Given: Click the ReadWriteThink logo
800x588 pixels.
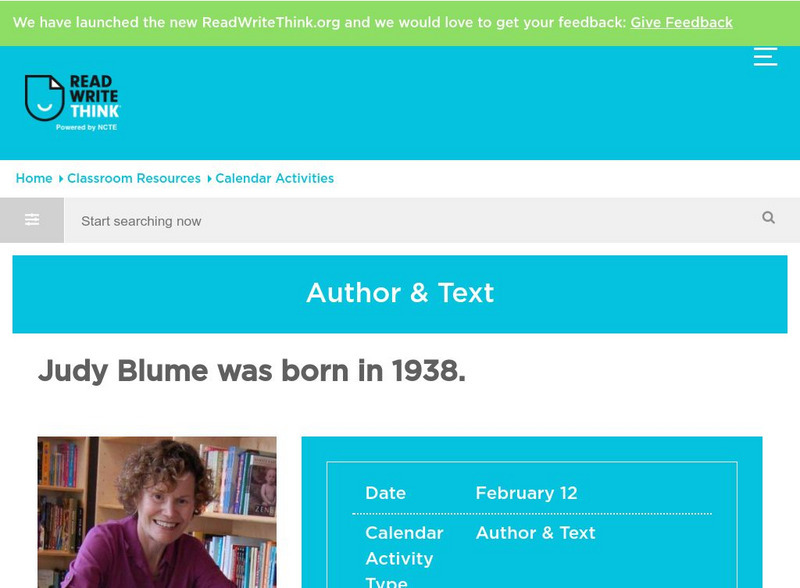Looking at the screenshot, I should tap(72, 101).
